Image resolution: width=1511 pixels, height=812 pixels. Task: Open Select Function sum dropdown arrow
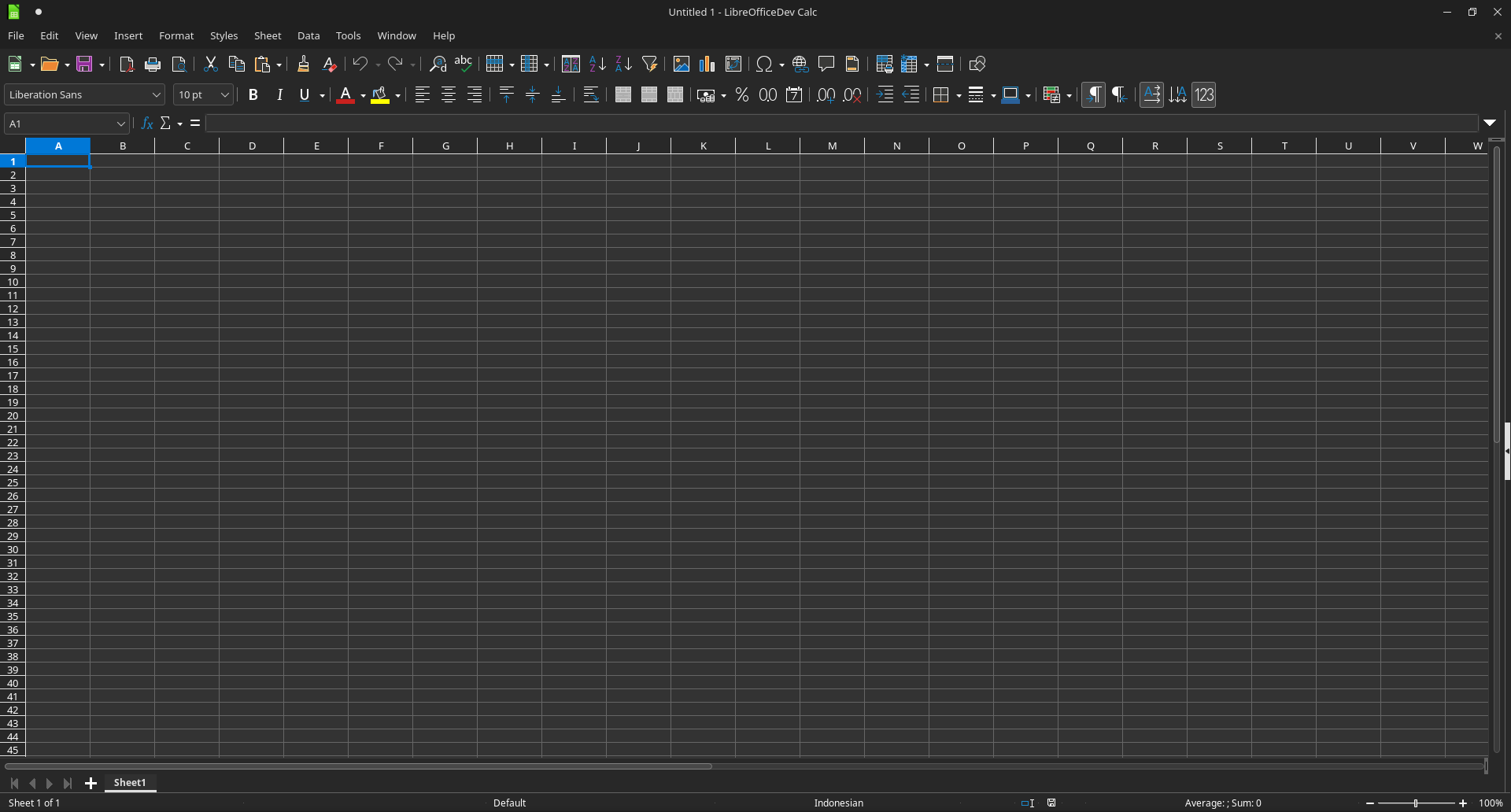click(179, 124)
